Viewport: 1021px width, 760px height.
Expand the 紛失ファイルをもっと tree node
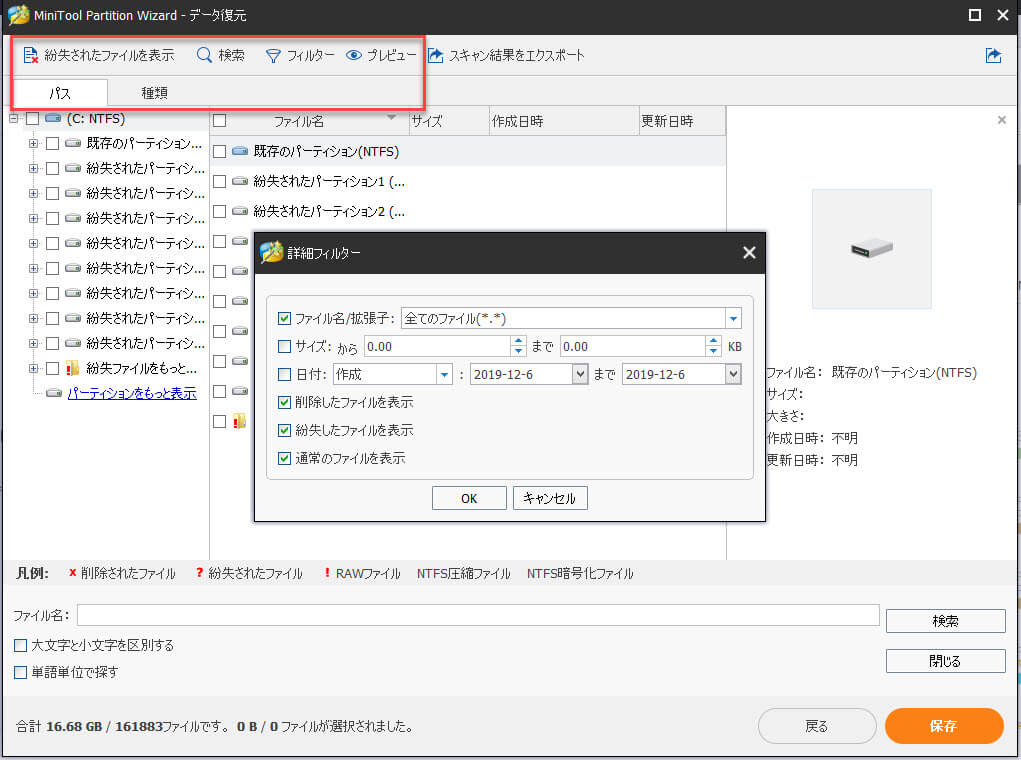(33, 369)
